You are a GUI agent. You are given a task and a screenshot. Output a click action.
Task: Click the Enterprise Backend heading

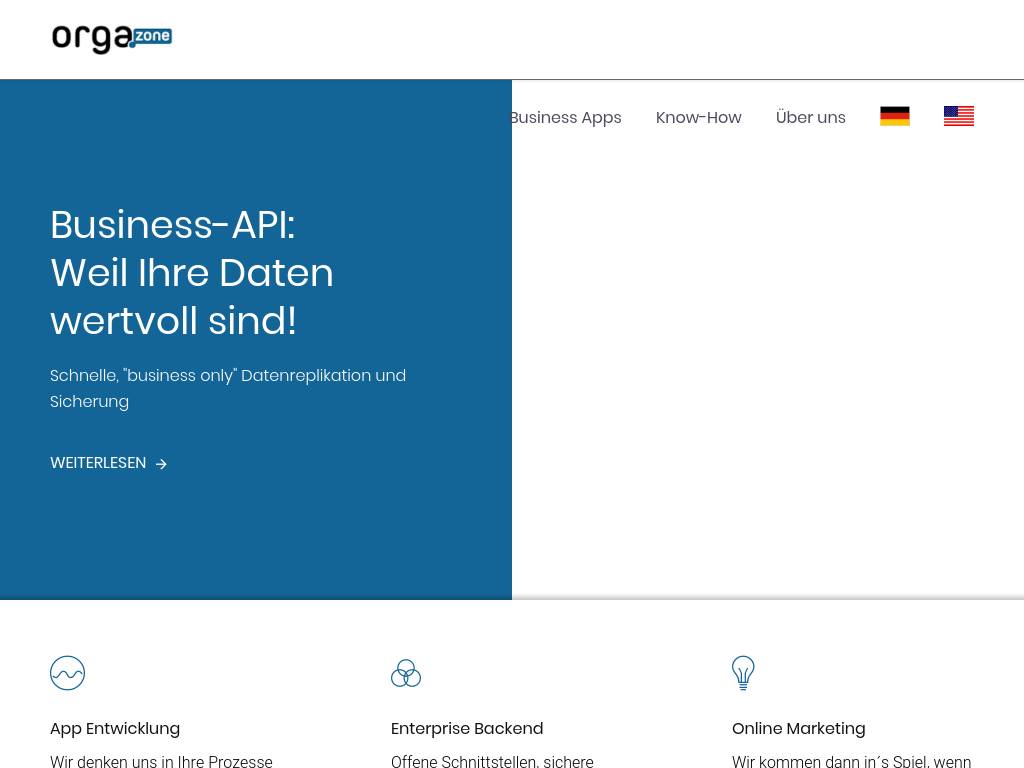[x=467, y=729]
